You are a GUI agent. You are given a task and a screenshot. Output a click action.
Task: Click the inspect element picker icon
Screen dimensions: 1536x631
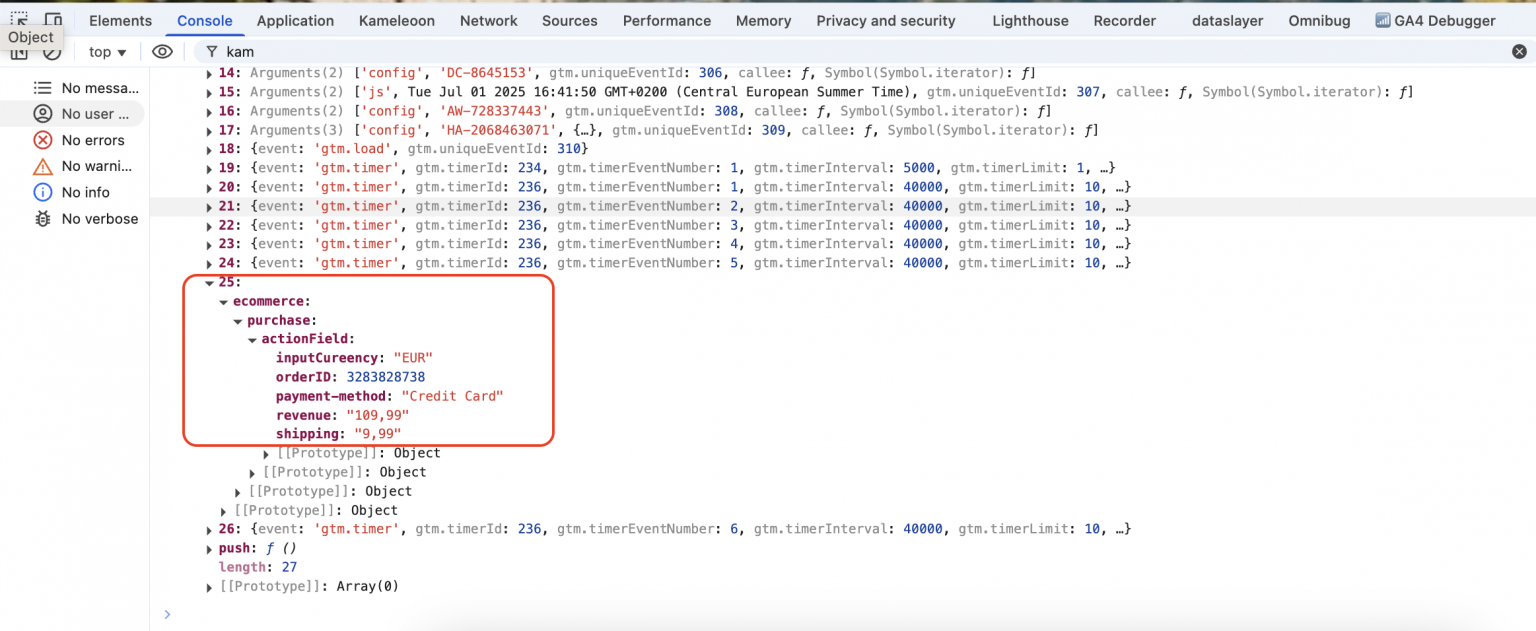(x=19, y=19)
